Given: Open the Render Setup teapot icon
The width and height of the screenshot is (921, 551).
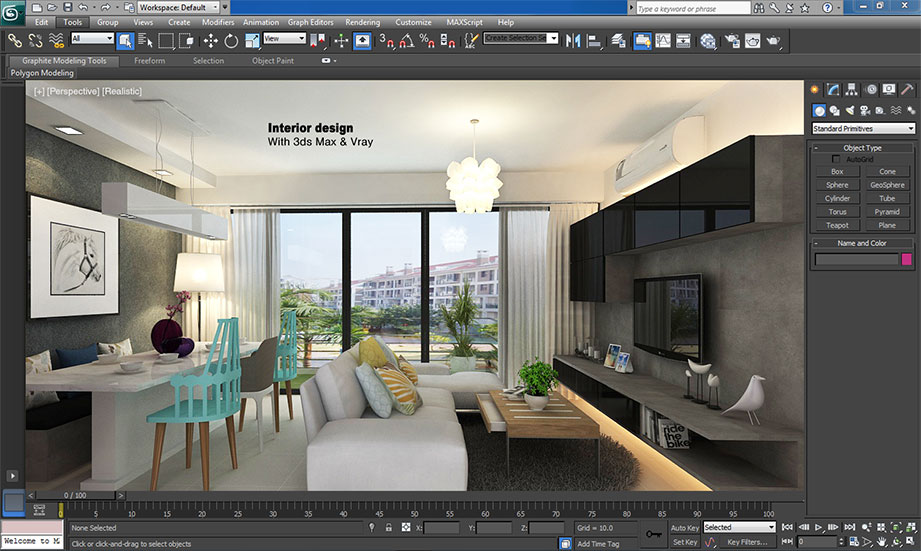Looking at the screenshot, I should [730, 41].
